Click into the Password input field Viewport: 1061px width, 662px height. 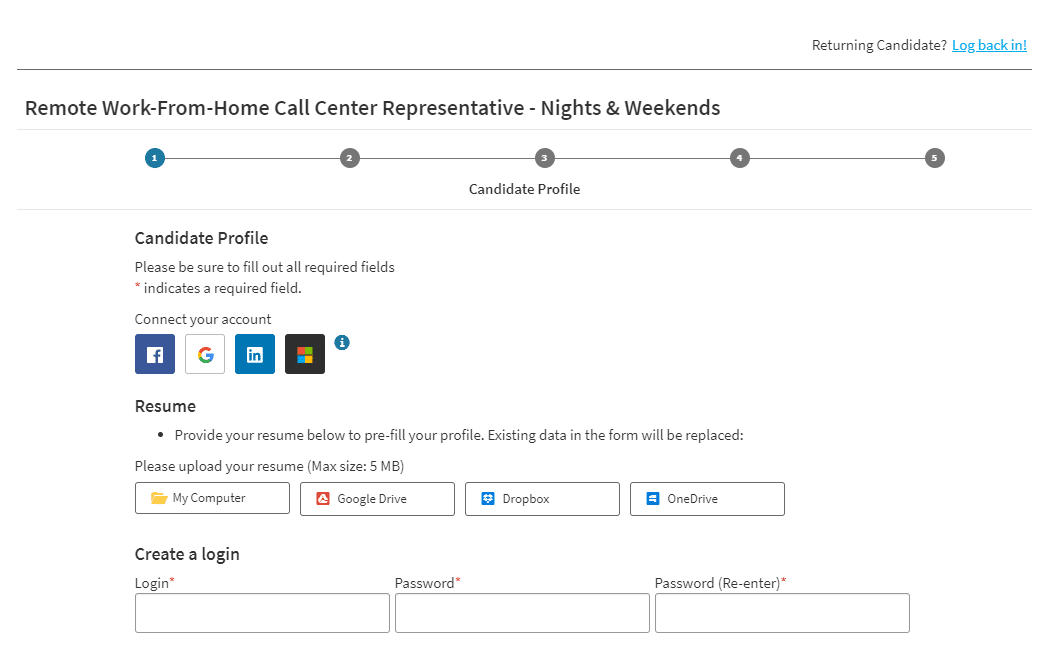pos(522,613)
